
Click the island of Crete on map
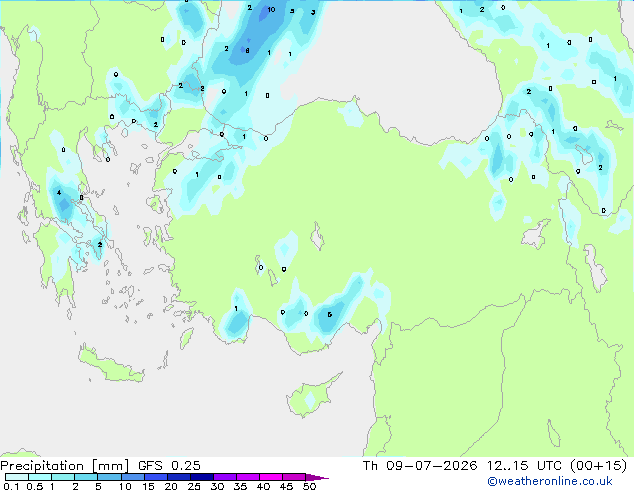[111, 364]
